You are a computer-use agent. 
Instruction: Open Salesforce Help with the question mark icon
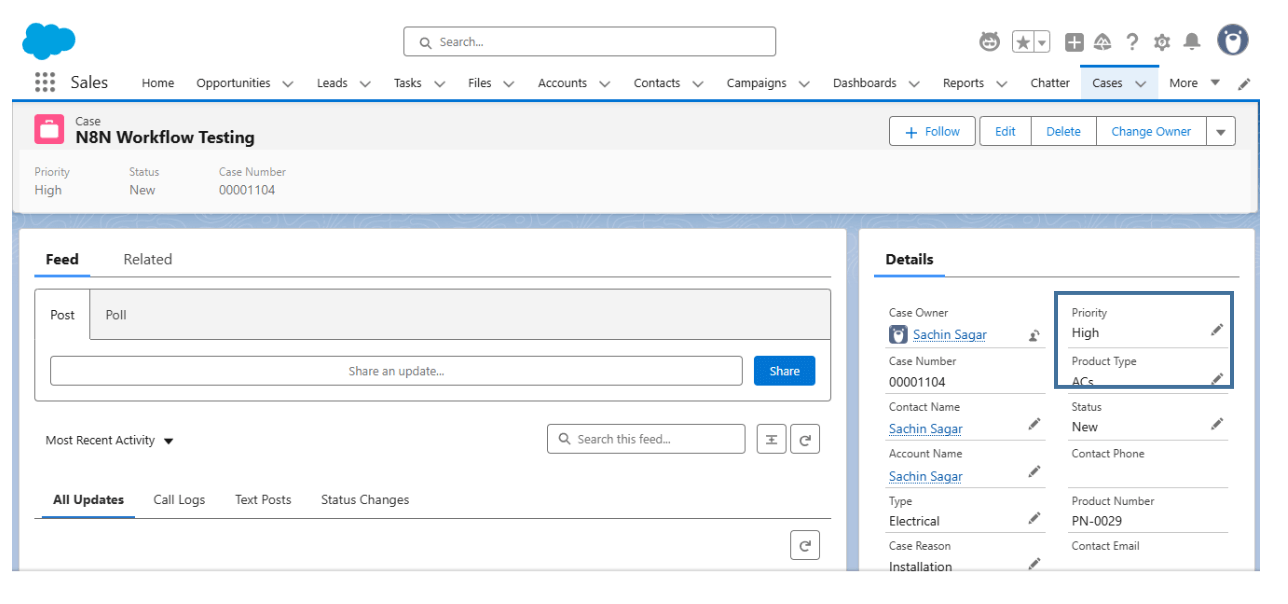1131,41
